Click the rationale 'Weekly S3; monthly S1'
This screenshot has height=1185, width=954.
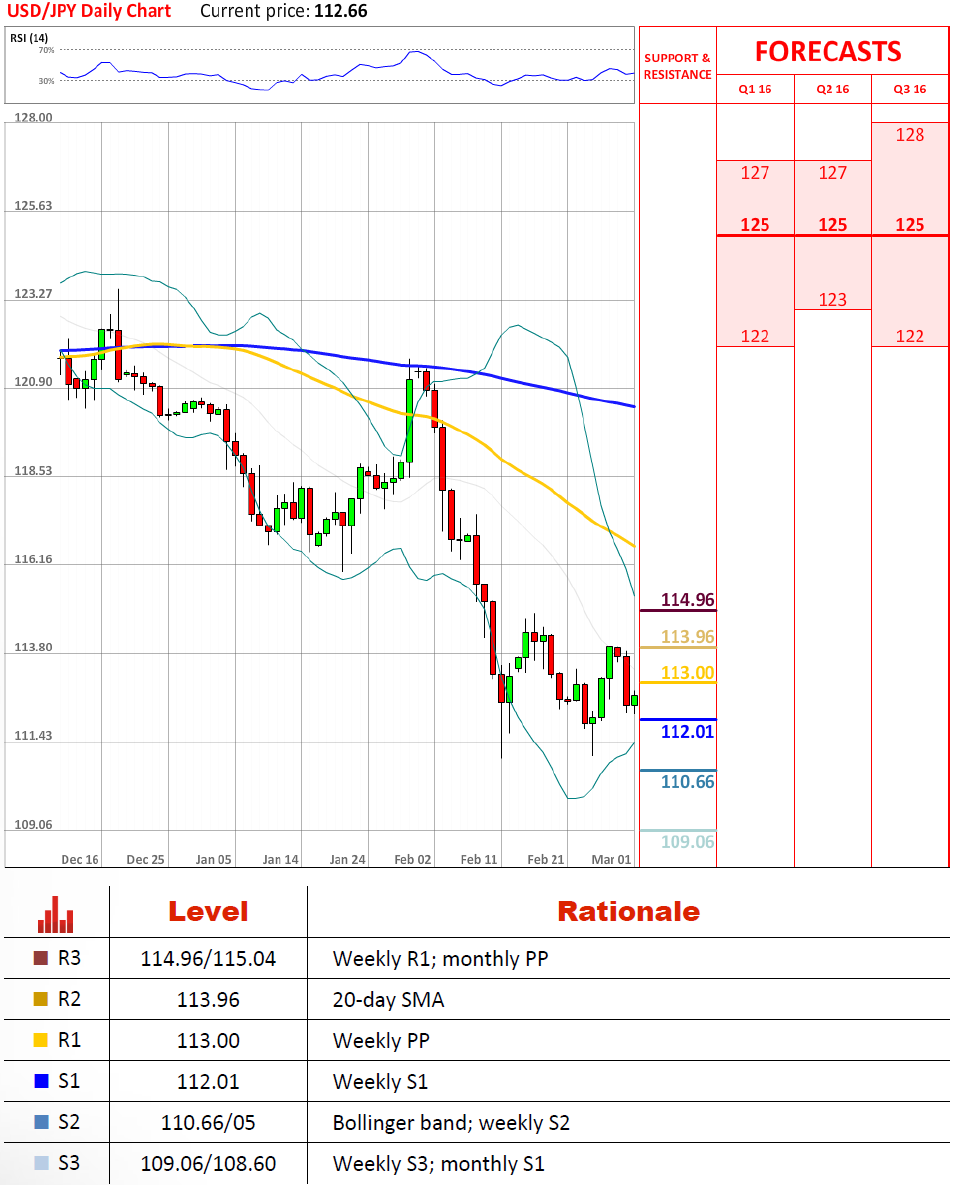tap(438, 1163)
